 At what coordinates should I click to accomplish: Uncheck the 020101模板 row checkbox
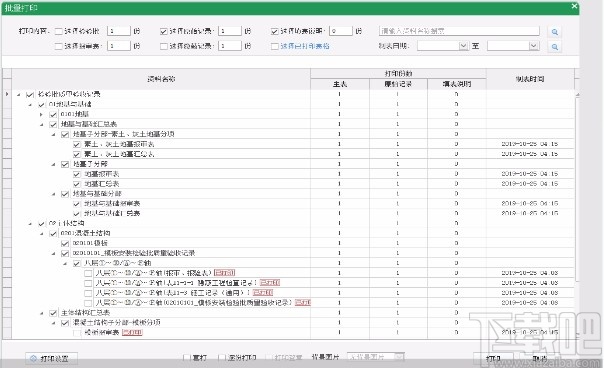[x=65, y=244]
